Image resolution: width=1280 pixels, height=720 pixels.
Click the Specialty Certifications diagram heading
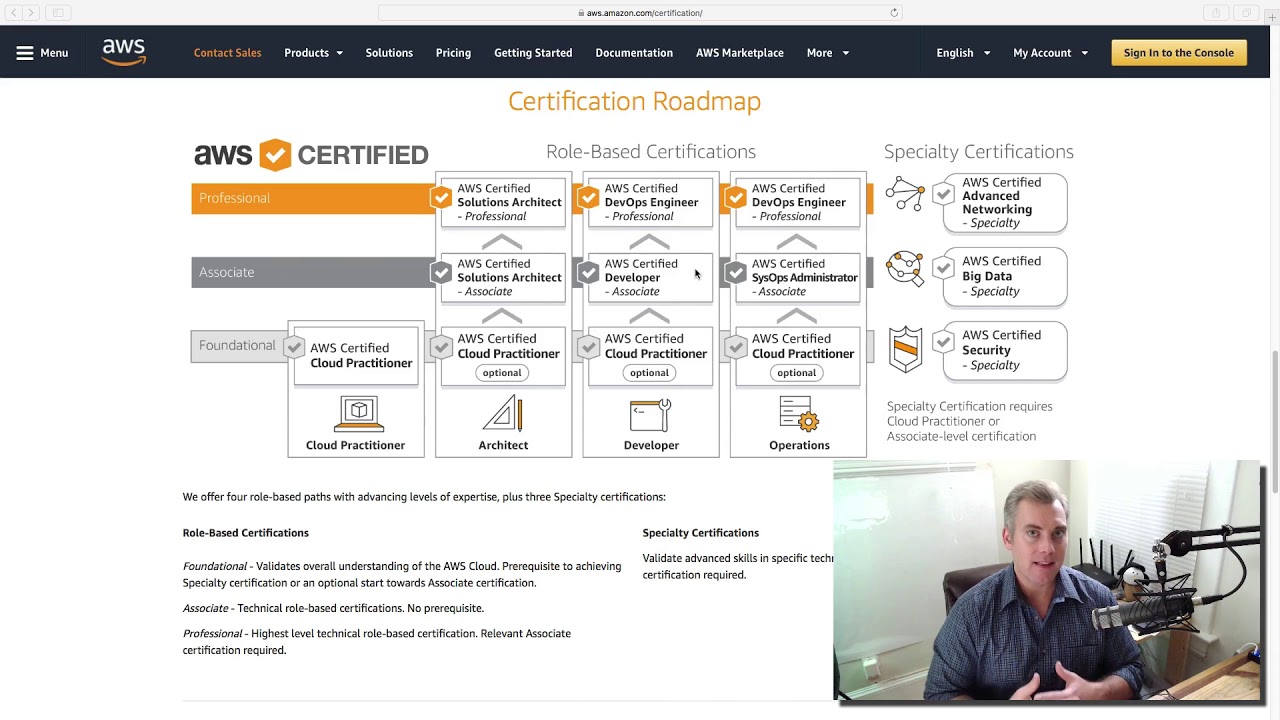point(978,151)
